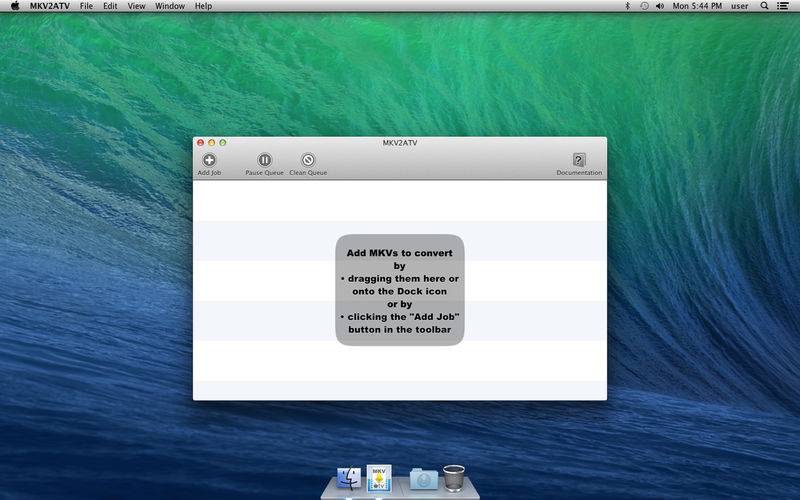Open the File menu
This screenshot has height=500, width=800.
[x=87, y=6]
